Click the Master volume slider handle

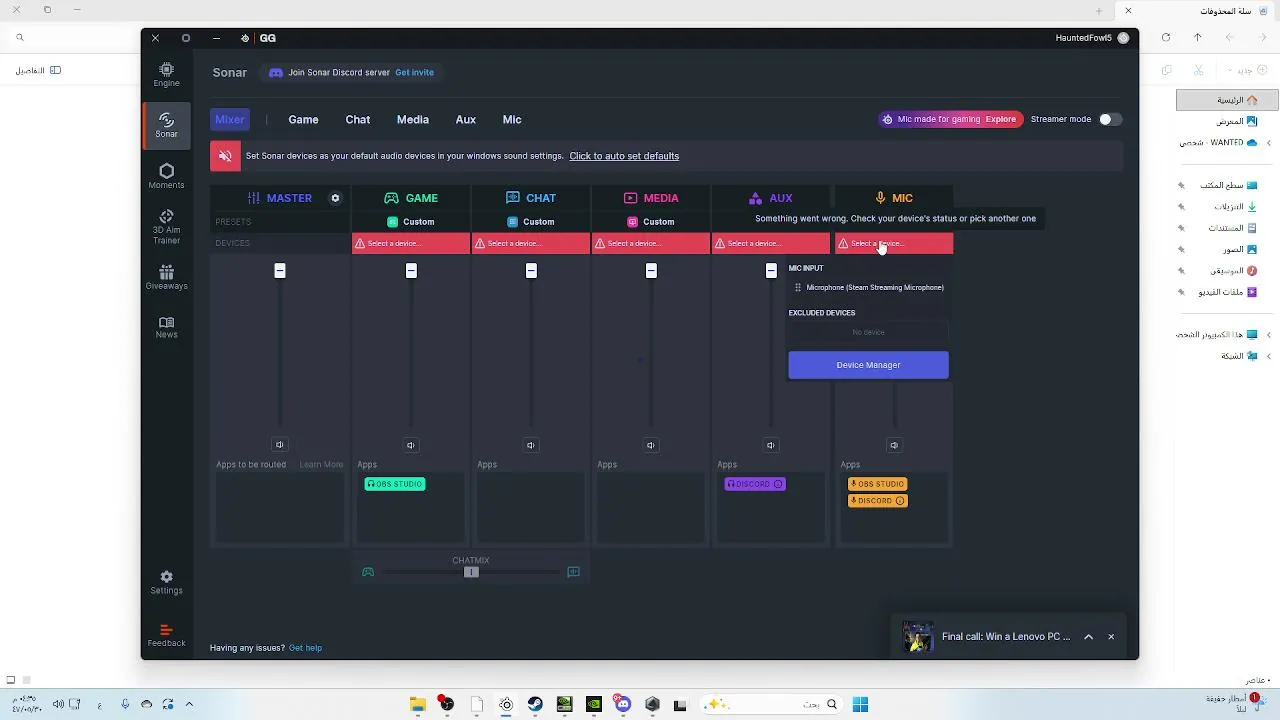pyautogui.click(x=280, y=271)
